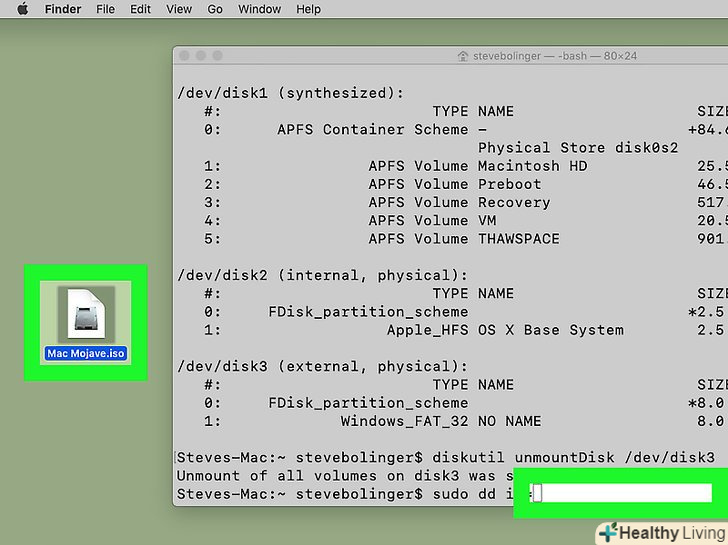Click the Unmount of all volumes line
This screenshot has height=545, width=728.
344,476
